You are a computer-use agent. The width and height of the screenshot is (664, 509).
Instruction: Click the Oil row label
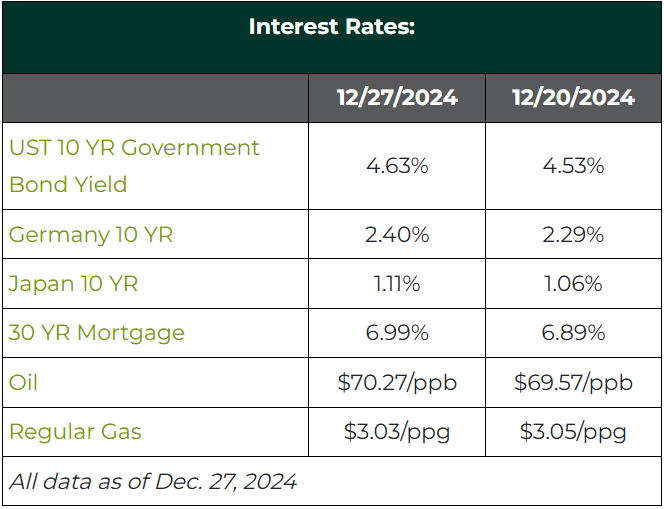coord(24,382)
